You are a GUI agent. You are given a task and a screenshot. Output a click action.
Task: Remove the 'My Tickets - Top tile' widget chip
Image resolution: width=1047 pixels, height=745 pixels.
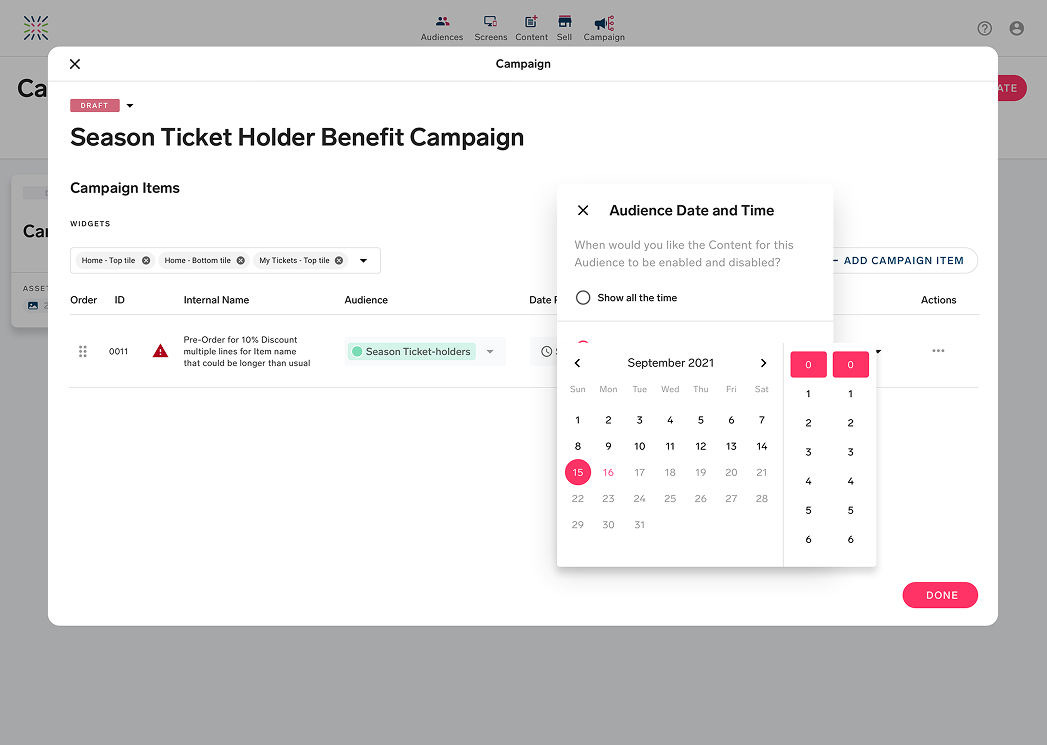339,261
